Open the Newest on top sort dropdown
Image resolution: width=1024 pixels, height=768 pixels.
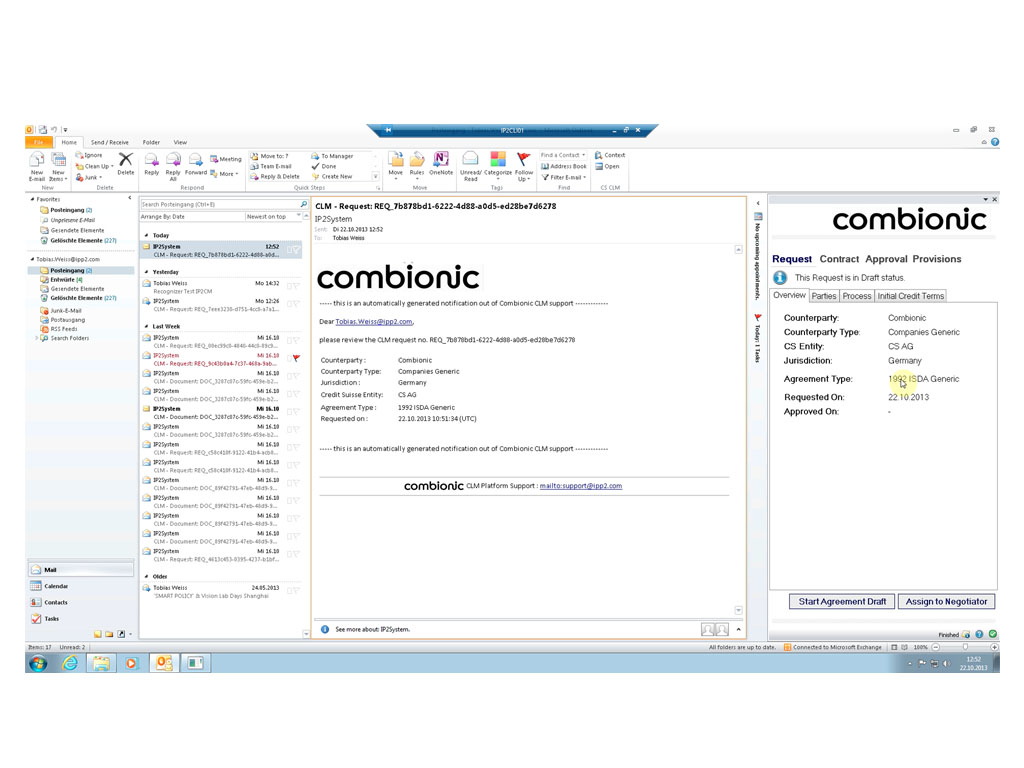(x=271, y=216)
